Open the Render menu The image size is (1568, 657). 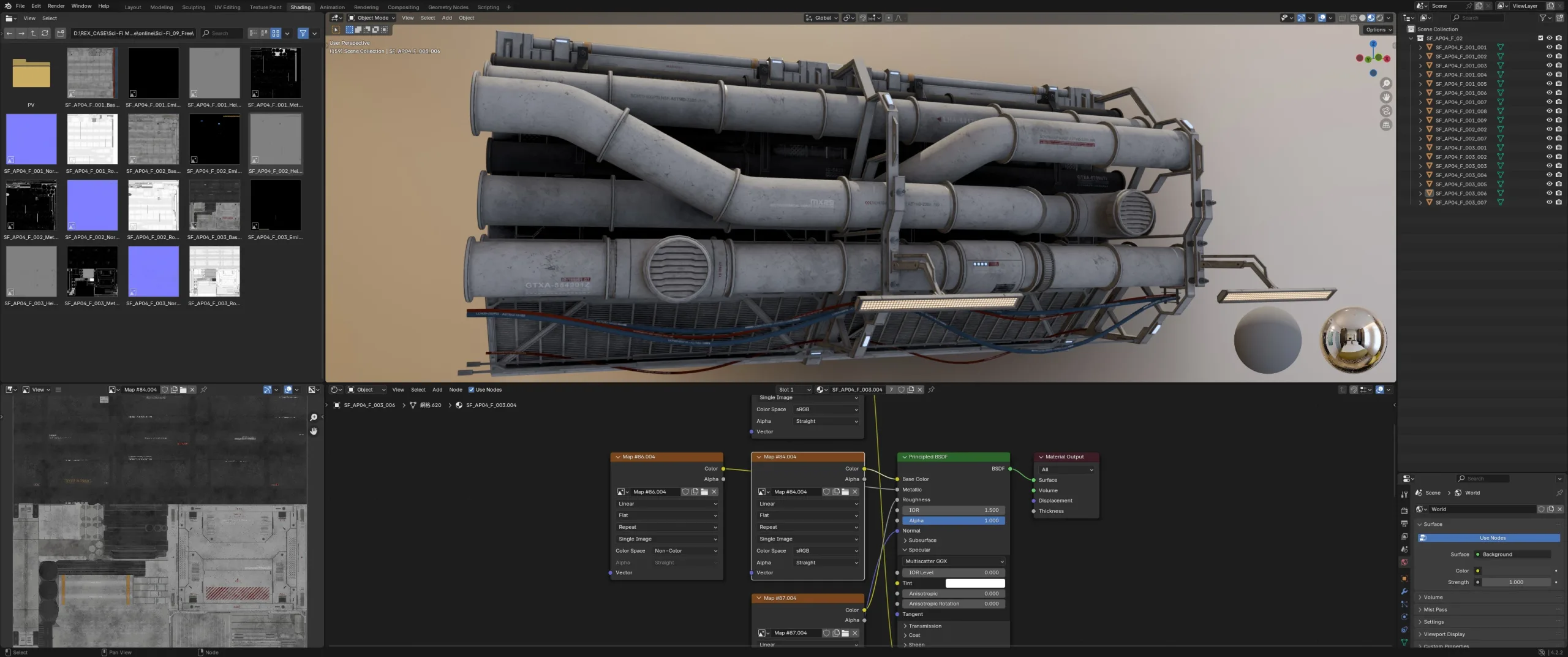[56, 6]
